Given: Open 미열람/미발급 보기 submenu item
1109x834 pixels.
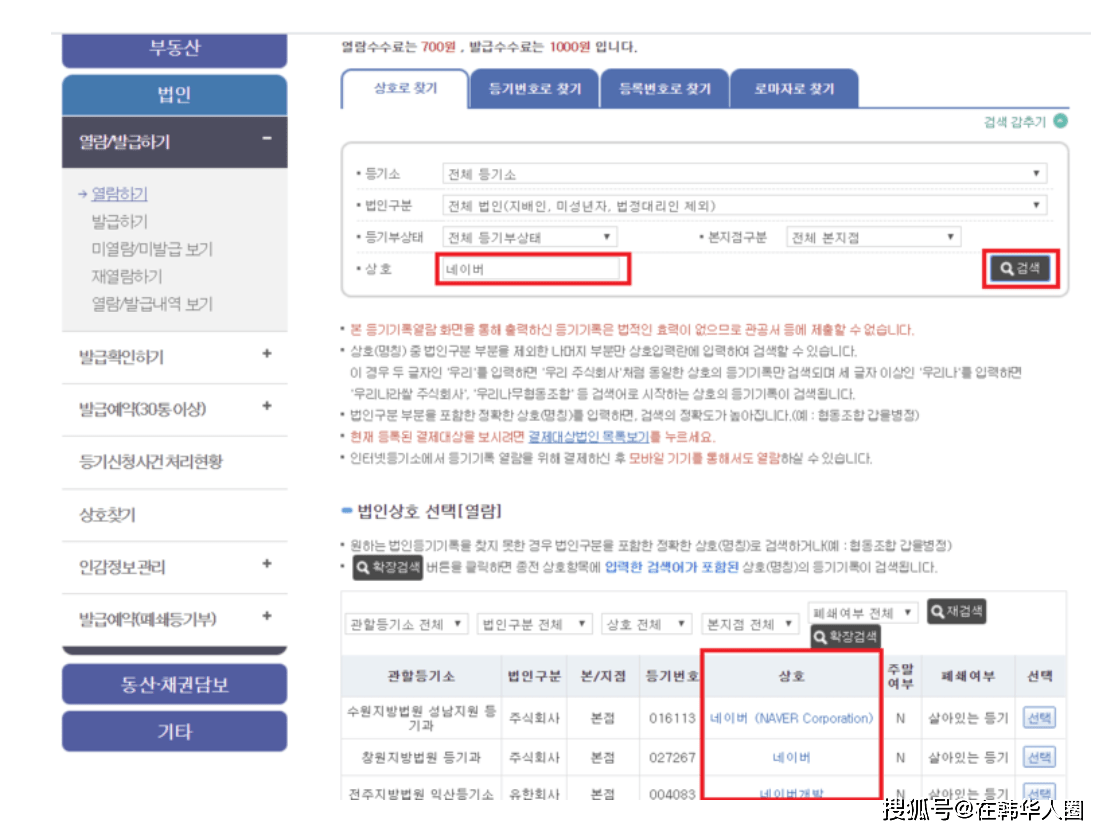Looking at the screenshot, I should pyautogui.click(x=152, y=248).
